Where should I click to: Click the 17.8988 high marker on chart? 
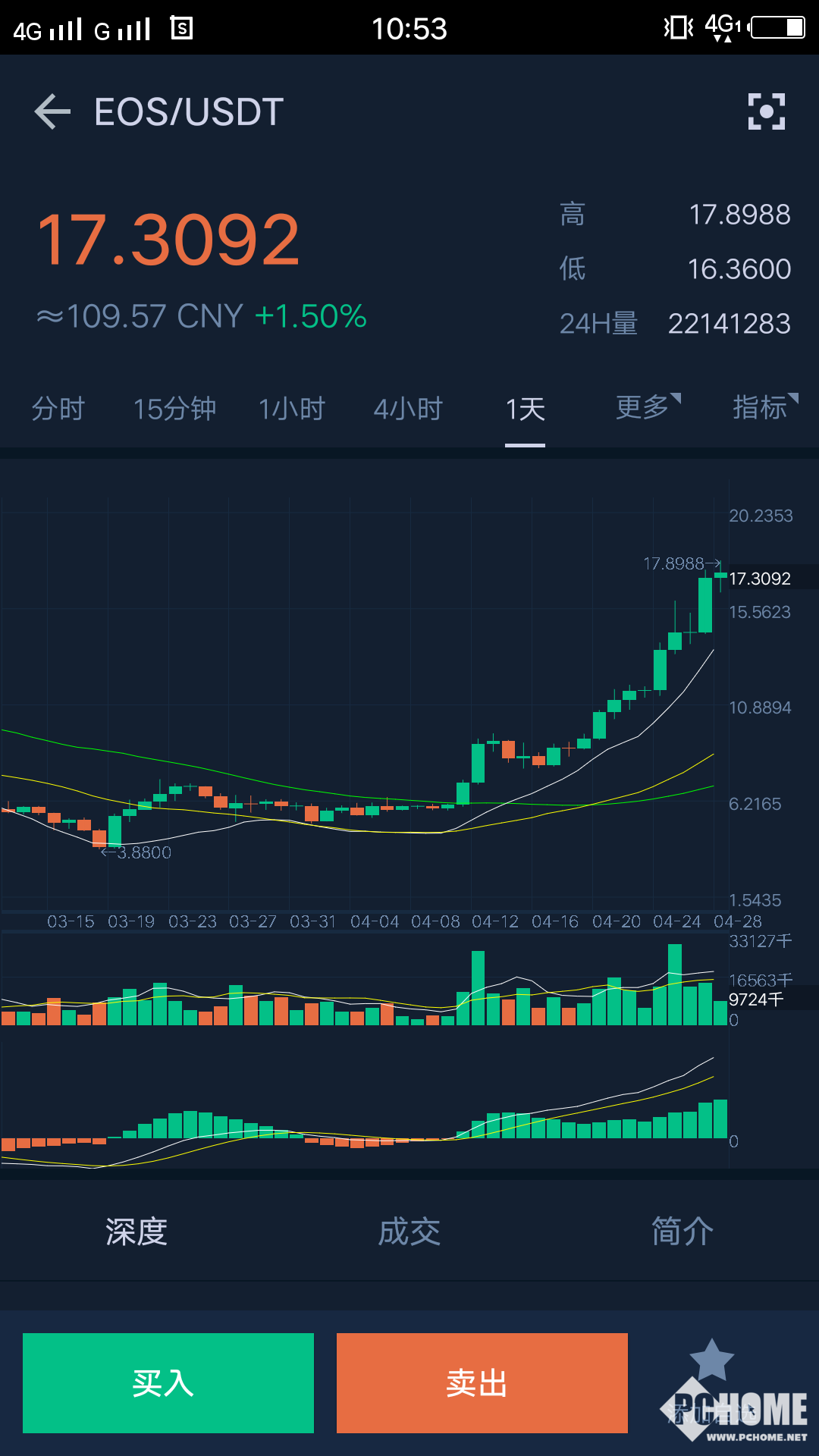pyautogui.click(x=681, y=563)
